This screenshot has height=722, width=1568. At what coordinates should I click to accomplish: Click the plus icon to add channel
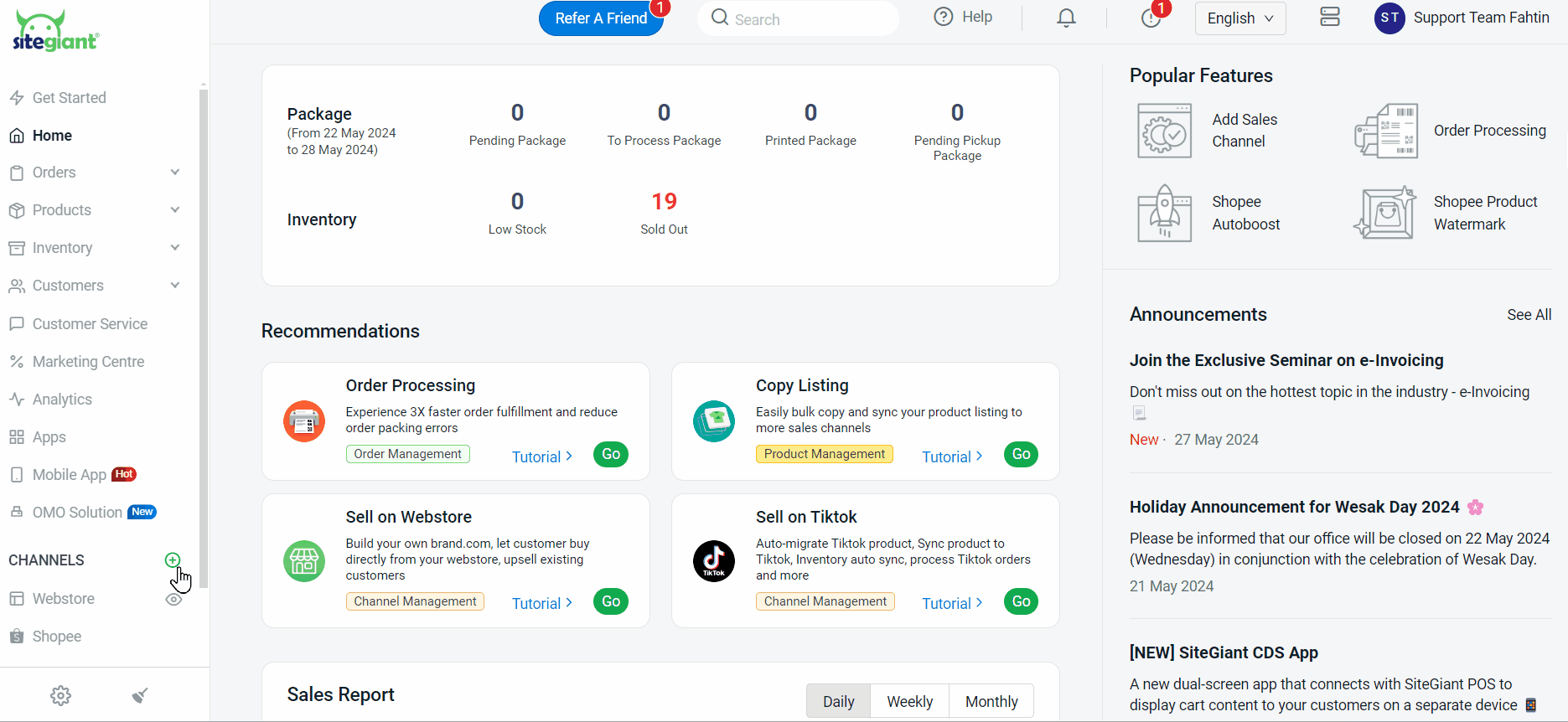[x=173, y=560]
